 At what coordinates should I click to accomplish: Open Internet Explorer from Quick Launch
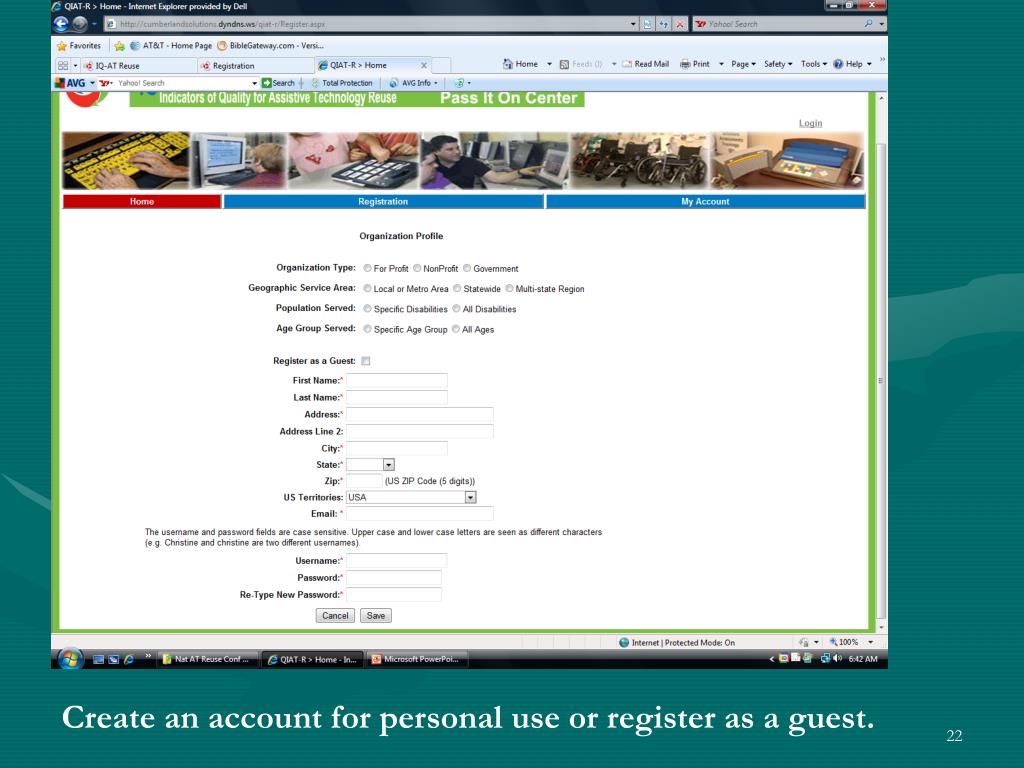(x=129, y=660)
